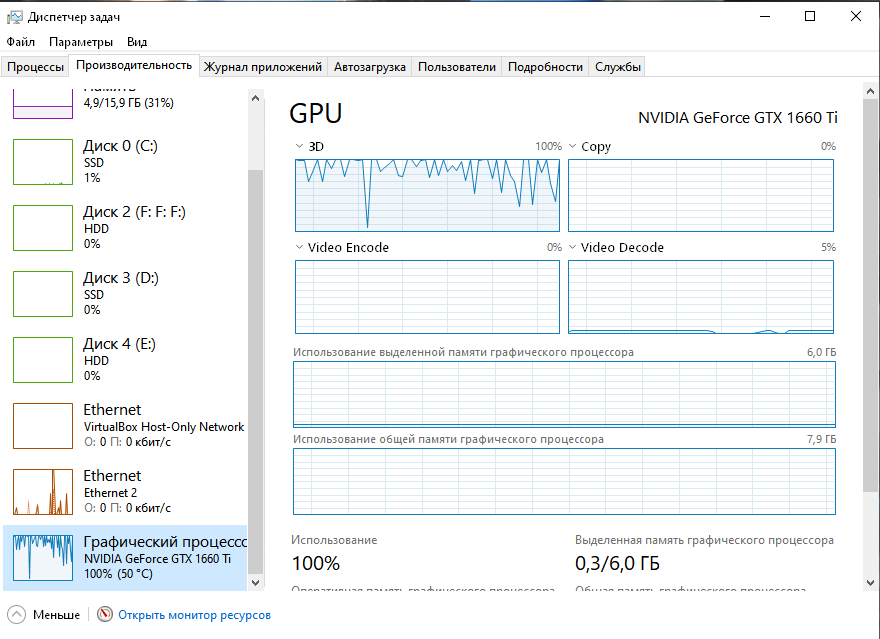Minimize the Диспетчер задач window

765,16
